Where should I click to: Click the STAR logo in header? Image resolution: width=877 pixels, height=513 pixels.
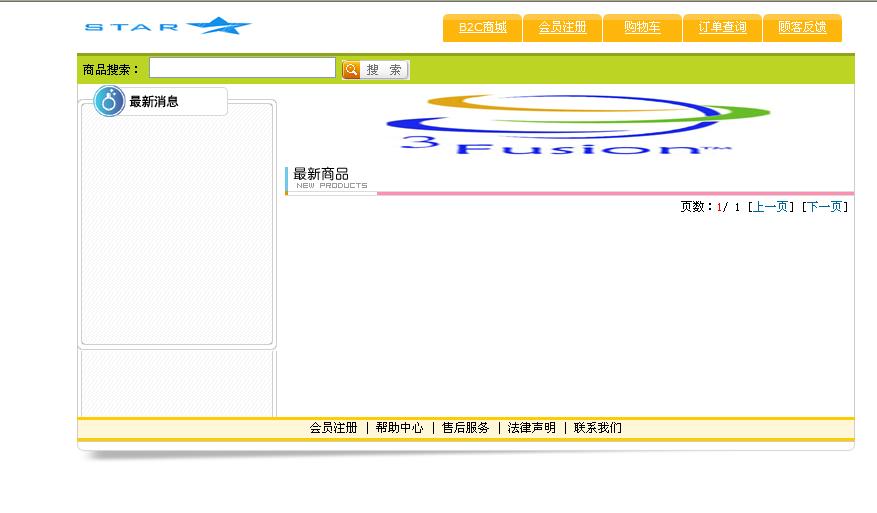point(168,26)
